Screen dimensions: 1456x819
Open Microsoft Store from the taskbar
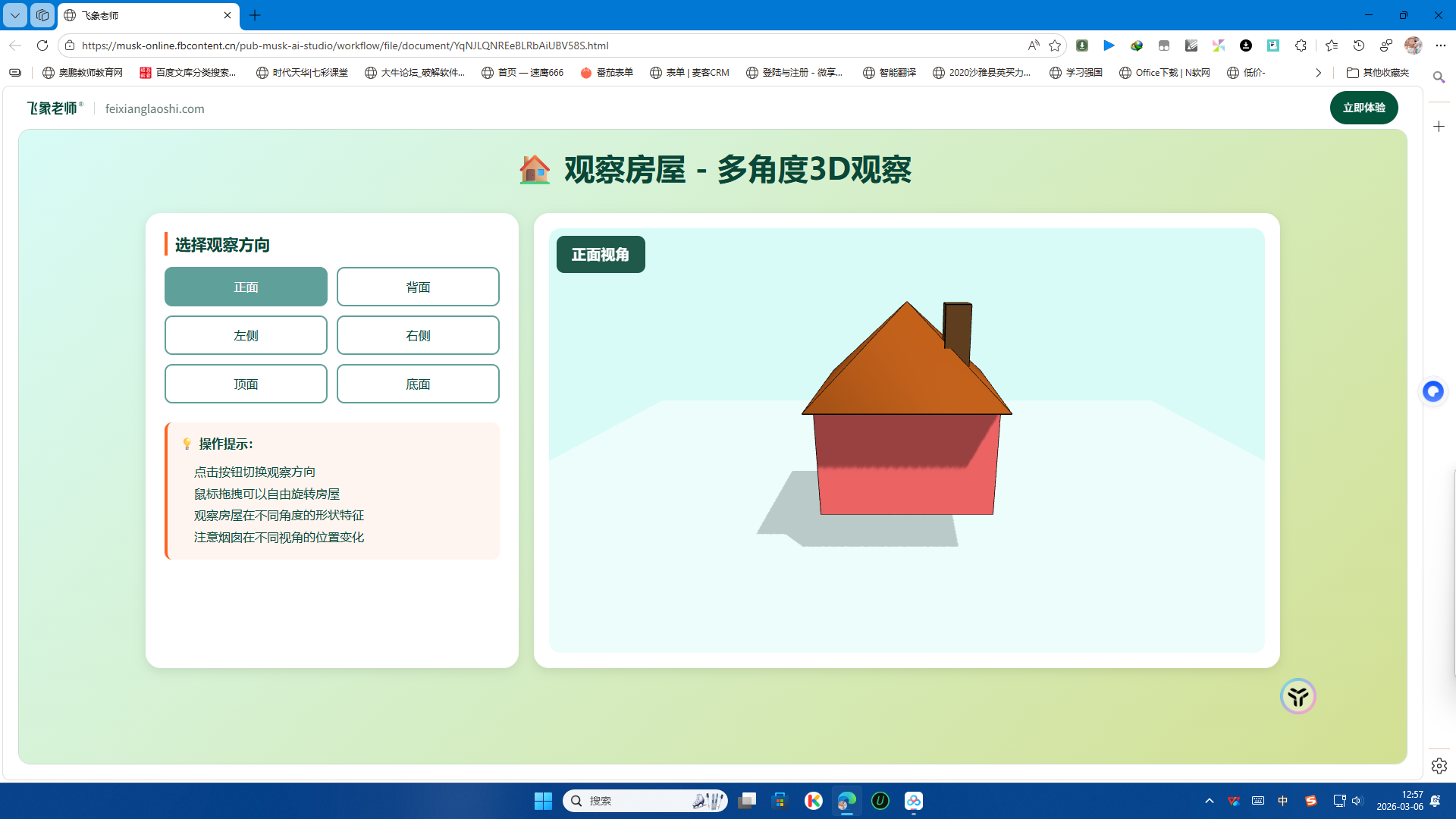click(780, 801)
